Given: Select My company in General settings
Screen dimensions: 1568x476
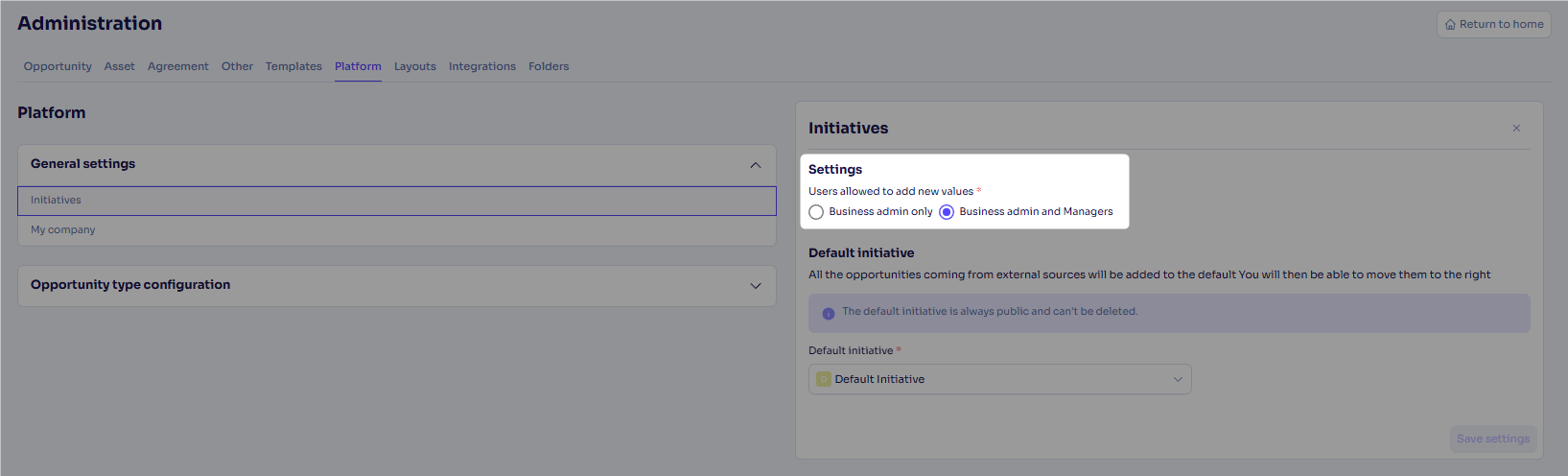Looking at the screenshot, I should 63,230.
